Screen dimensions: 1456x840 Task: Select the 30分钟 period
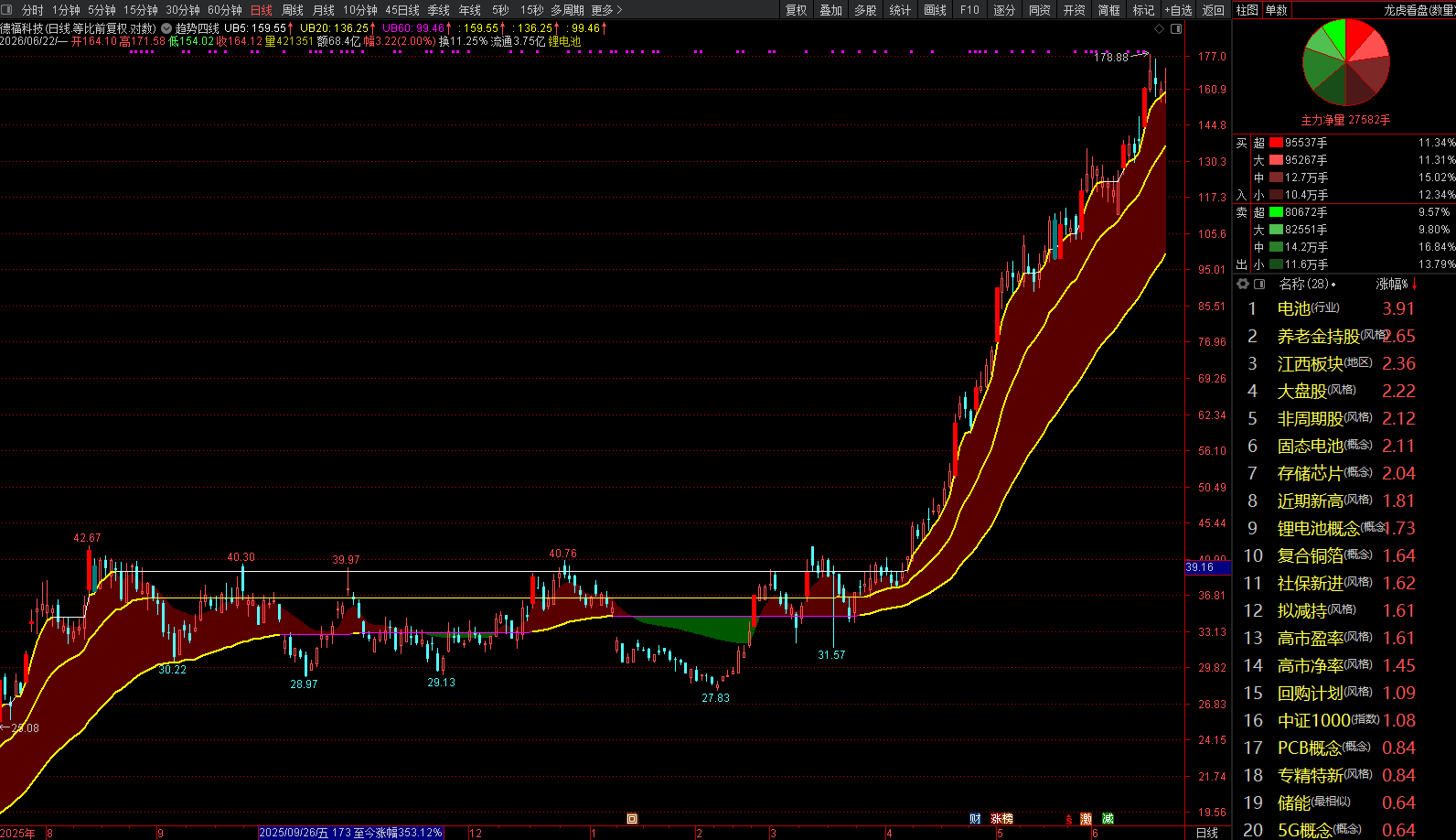pos(183,10)
